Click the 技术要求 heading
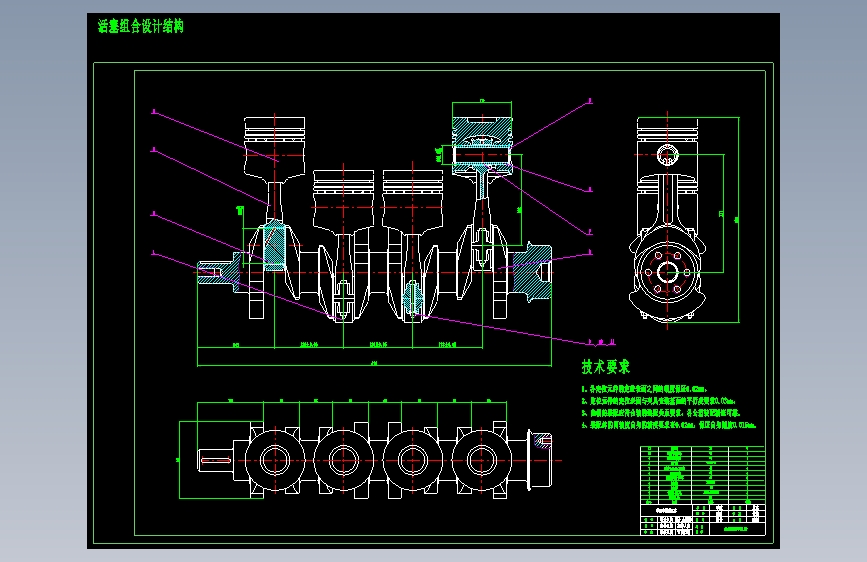 (605, 367)
